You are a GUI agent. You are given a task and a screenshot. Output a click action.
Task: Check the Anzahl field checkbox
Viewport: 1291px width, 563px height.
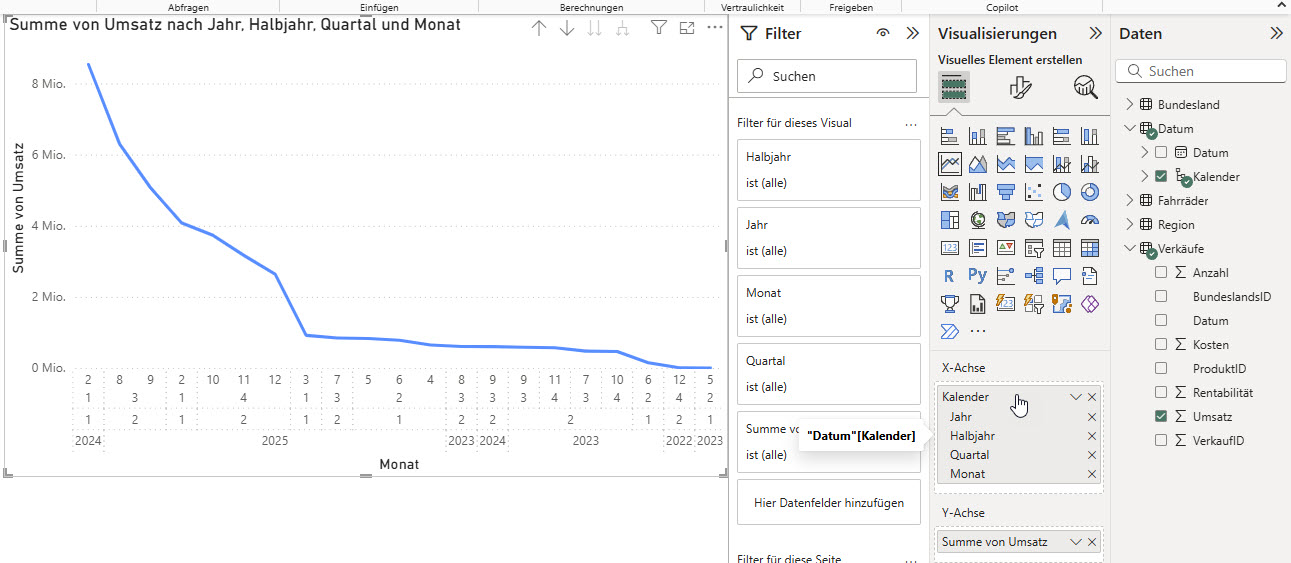coord(1161,273)
